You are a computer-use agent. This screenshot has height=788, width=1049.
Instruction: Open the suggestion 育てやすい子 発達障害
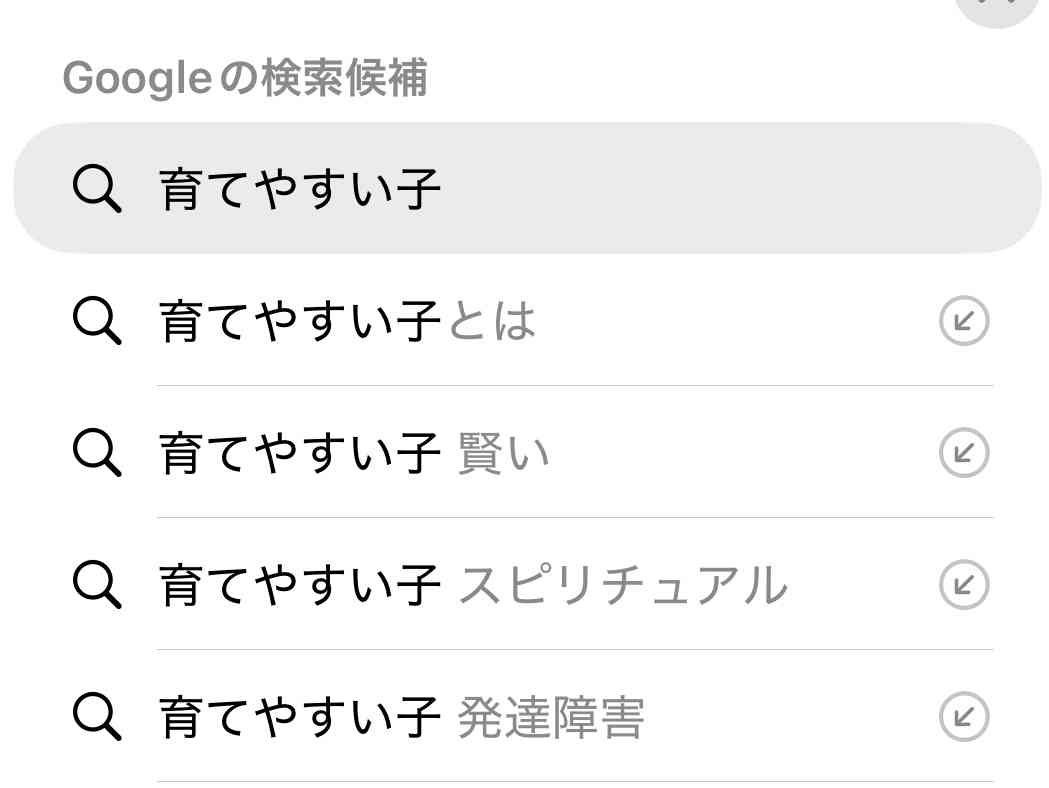400,717
